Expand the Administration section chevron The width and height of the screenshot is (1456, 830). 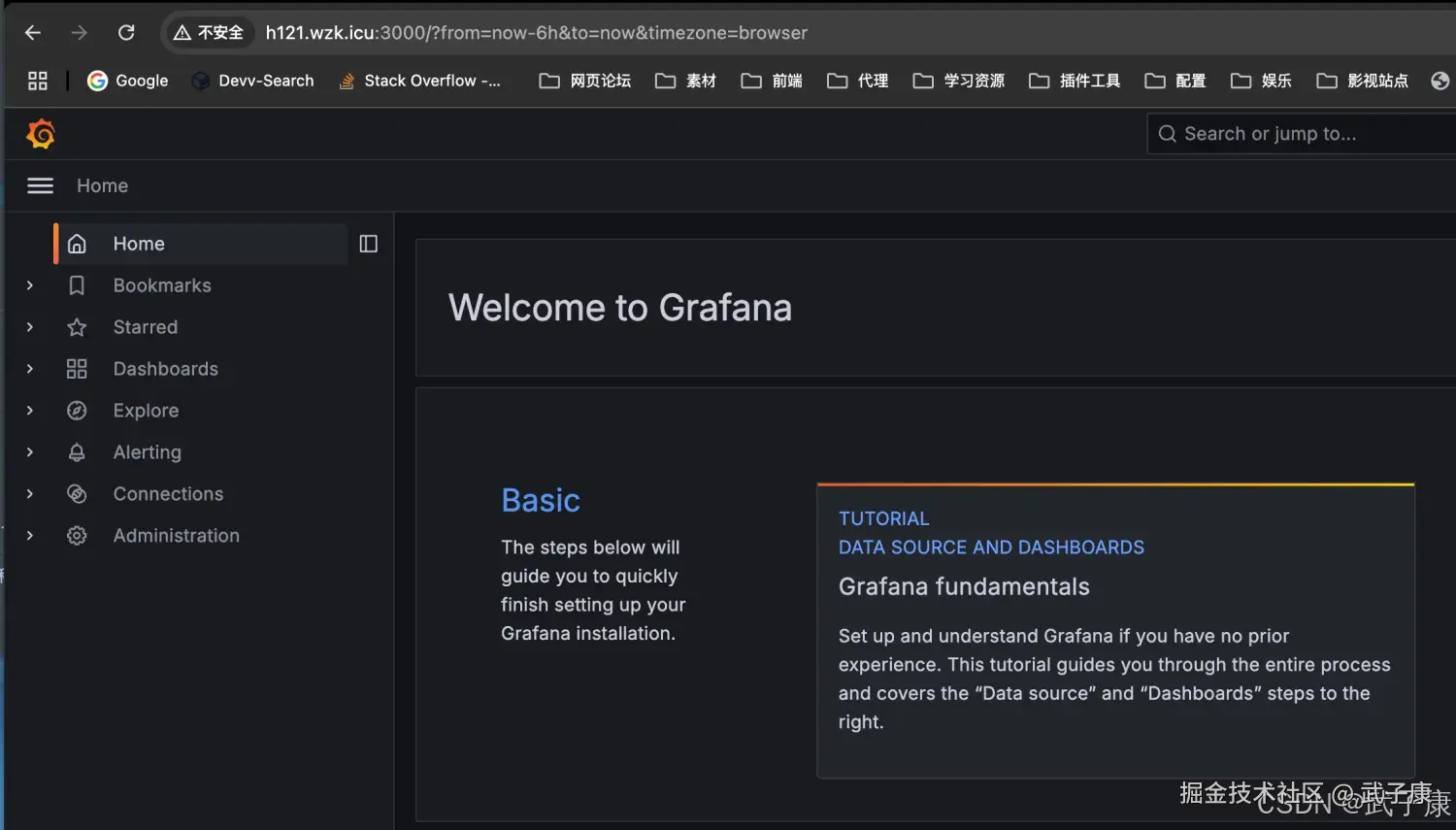tap(29, 535)
